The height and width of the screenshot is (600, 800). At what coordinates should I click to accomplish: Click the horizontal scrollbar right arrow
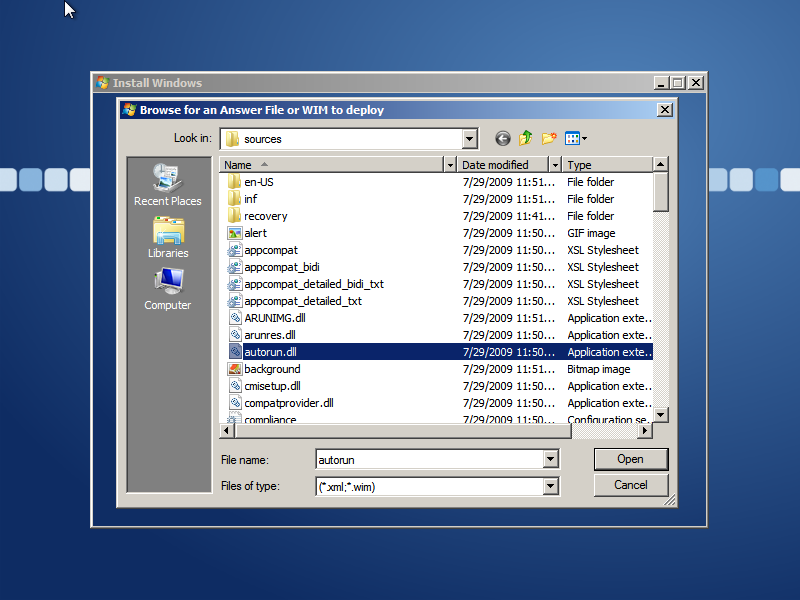pos(645,430)
